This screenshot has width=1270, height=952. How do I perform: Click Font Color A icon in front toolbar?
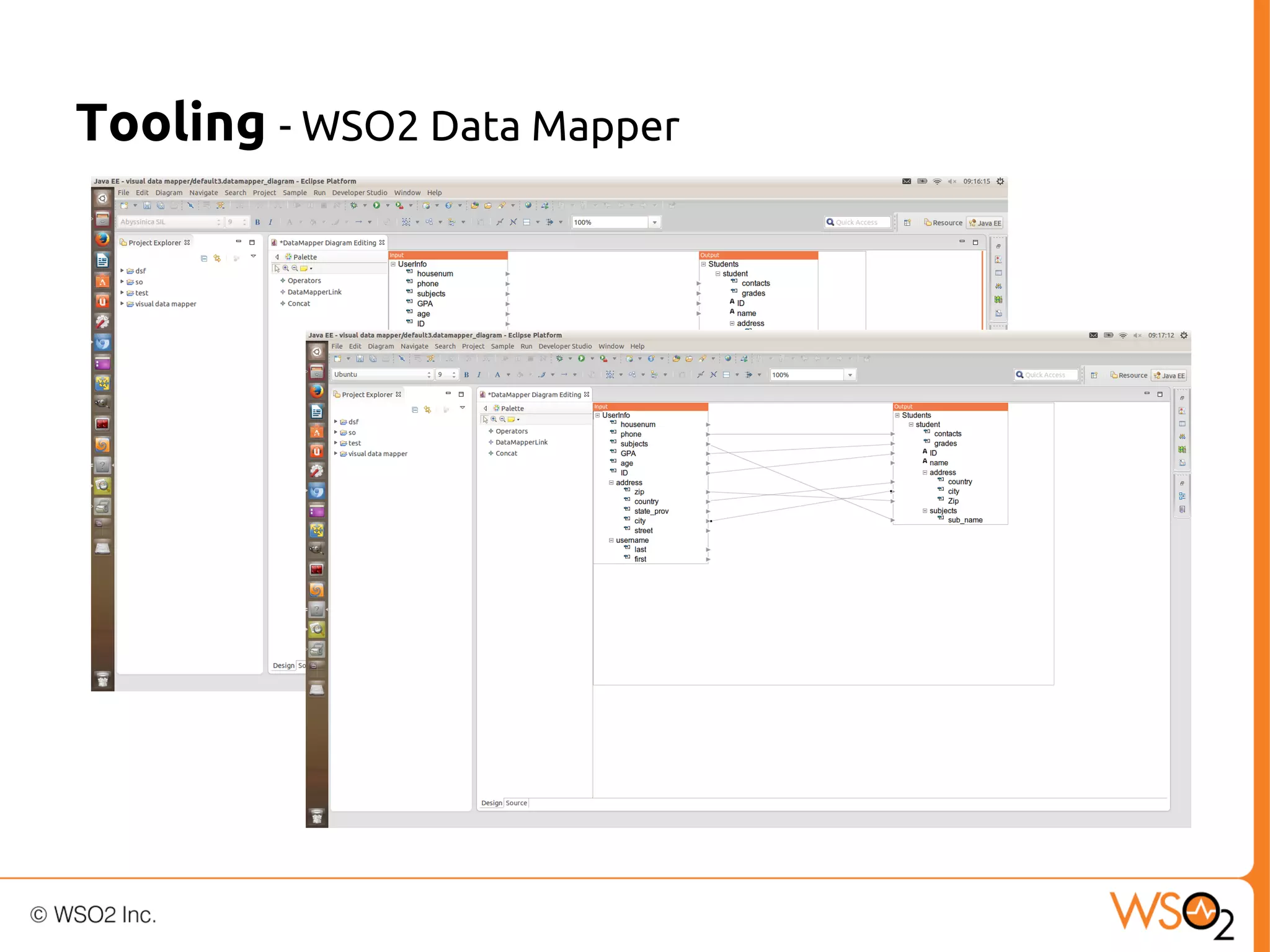(x=497, y=374)
